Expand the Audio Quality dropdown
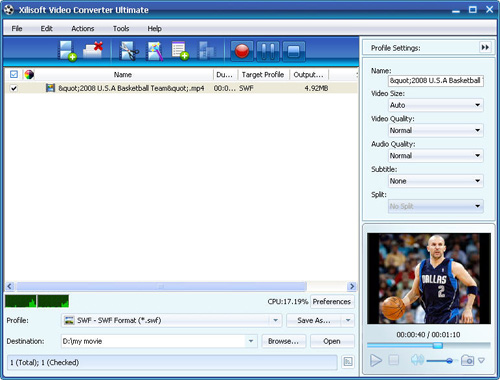This screenshot has width=500, height=380. pyautogui.click(x=477, y=156)
